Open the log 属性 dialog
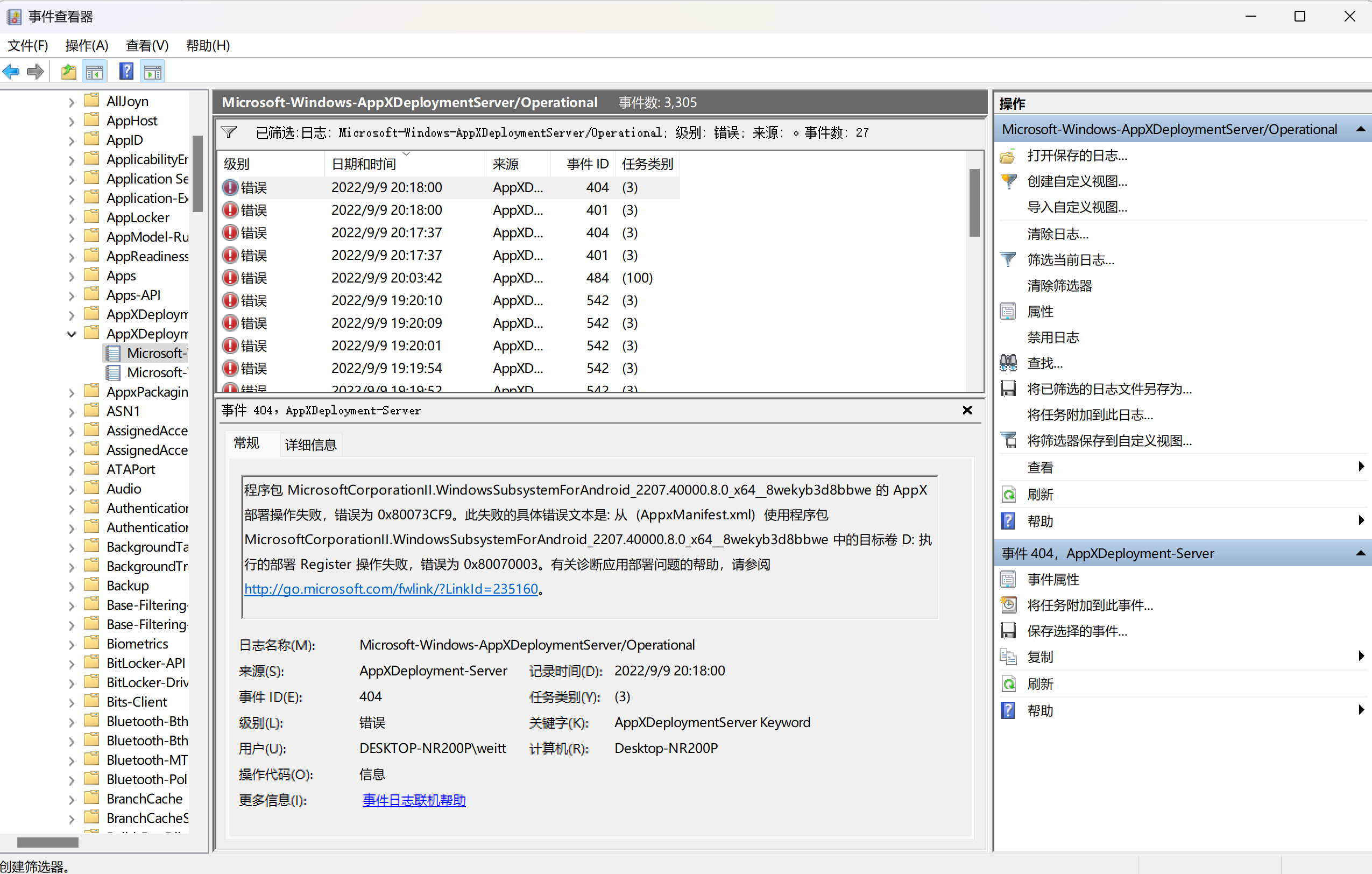The image size is (1372, 874). (1040, 311)
